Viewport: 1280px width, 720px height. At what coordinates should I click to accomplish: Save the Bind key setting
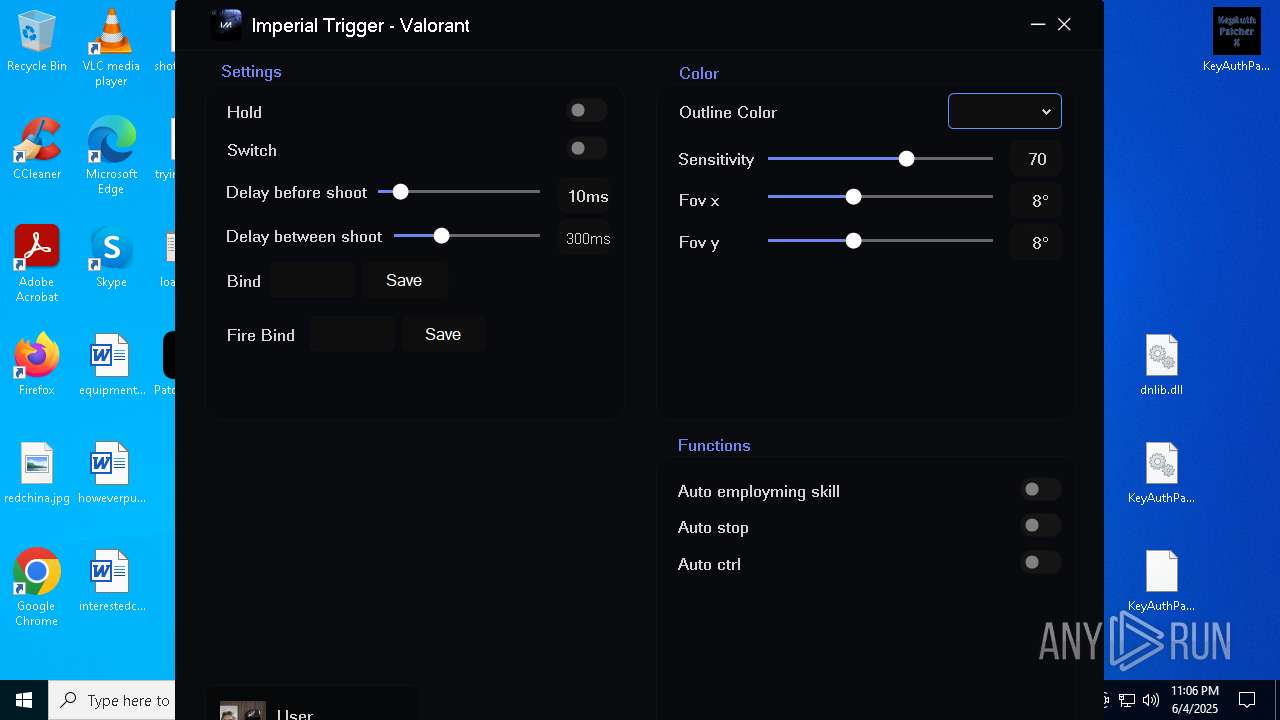pyautogui.click(x=404, y=280)
